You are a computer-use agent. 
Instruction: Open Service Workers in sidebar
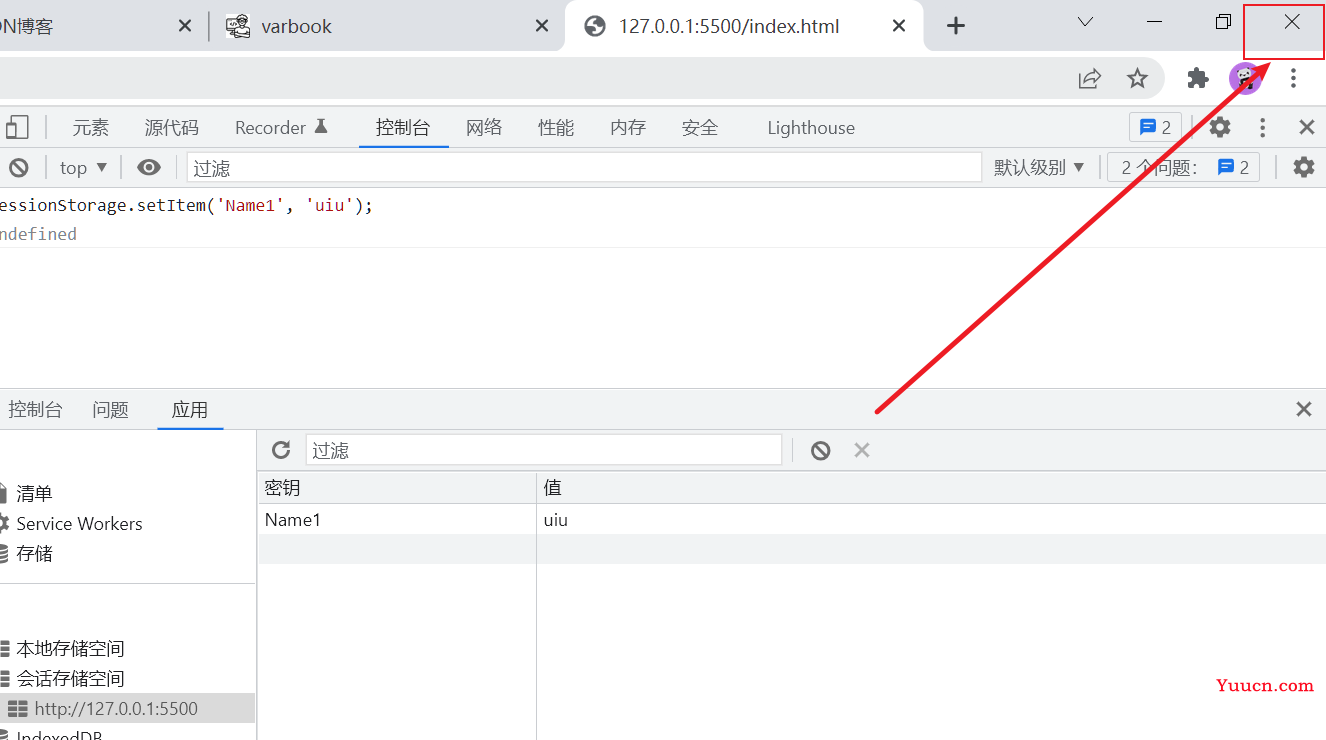79,523
